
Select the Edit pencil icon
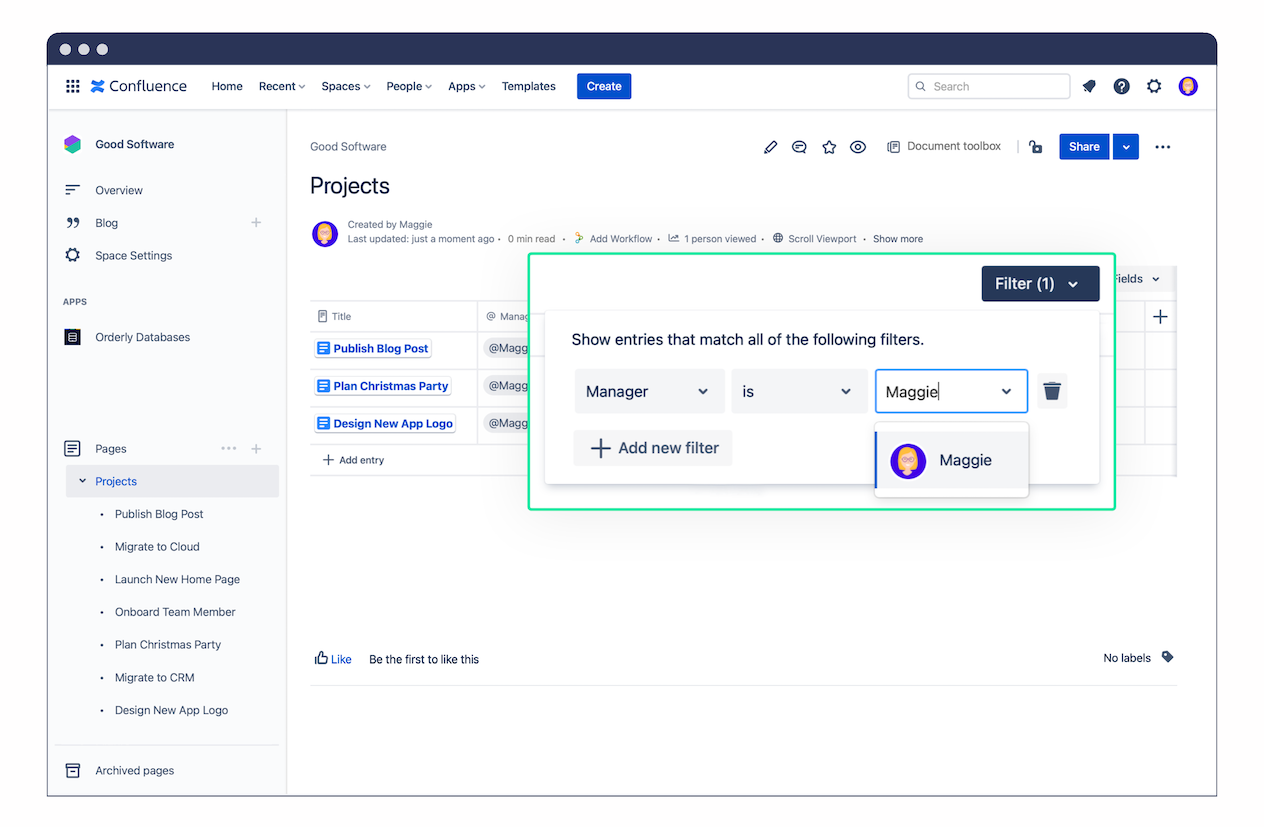(770, 146)
